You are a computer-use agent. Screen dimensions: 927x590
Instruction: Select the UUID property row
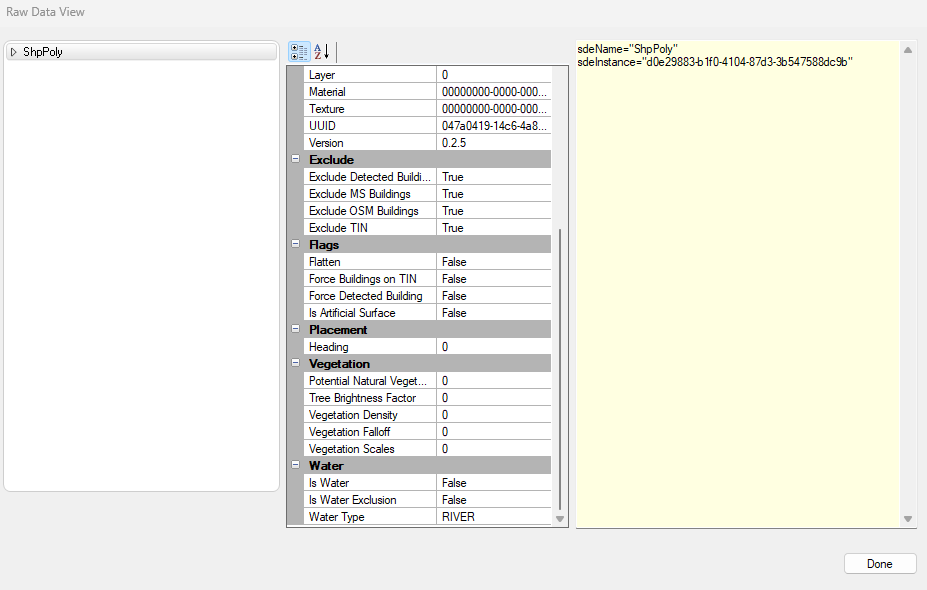[371, 126]
